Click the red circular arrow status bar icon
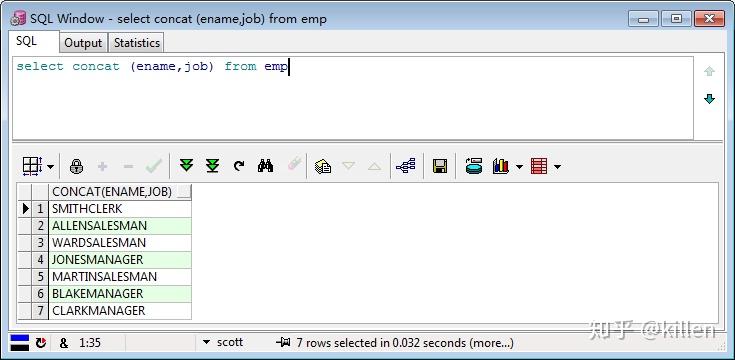This screenshot has height=360, width=735. pos(41,343)
